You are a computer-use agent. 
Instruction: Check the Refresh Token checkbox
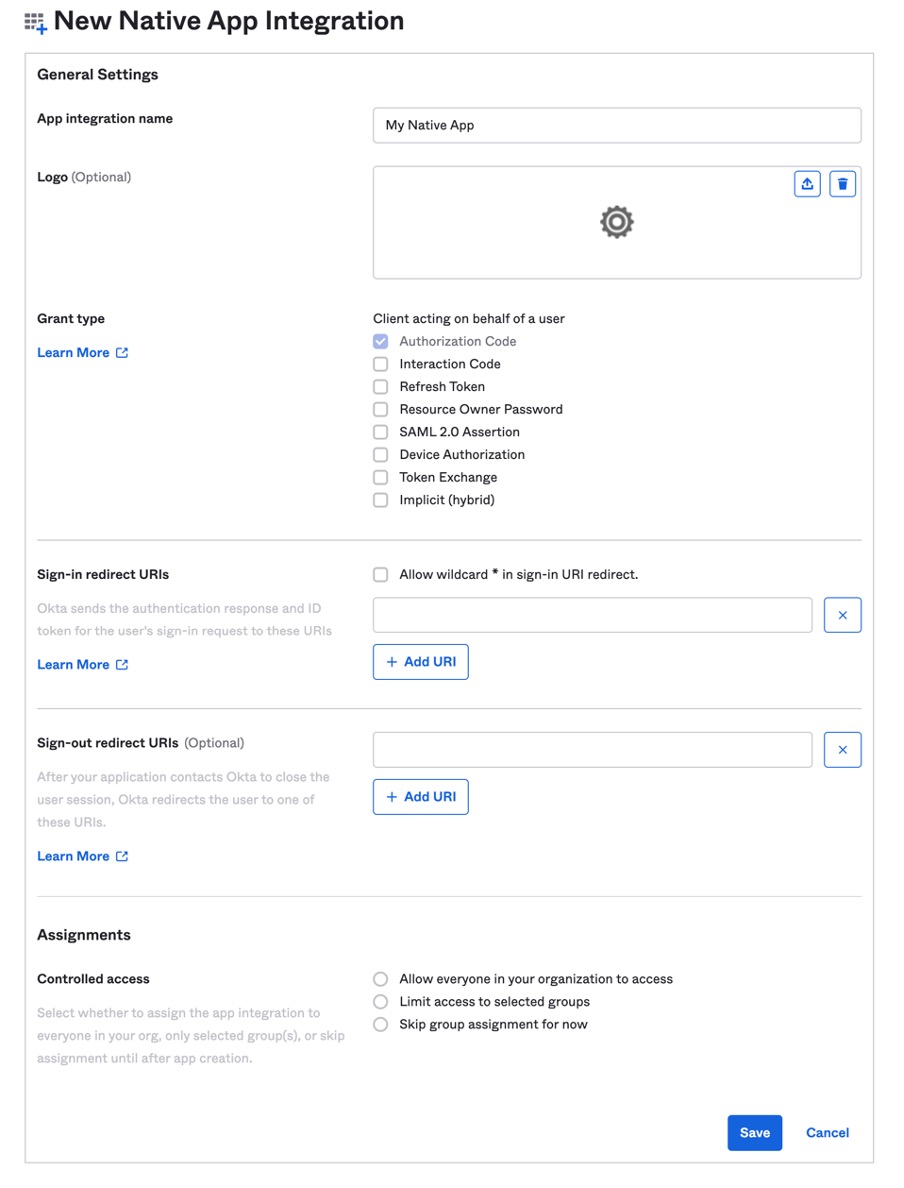click(x=381, y=387)
